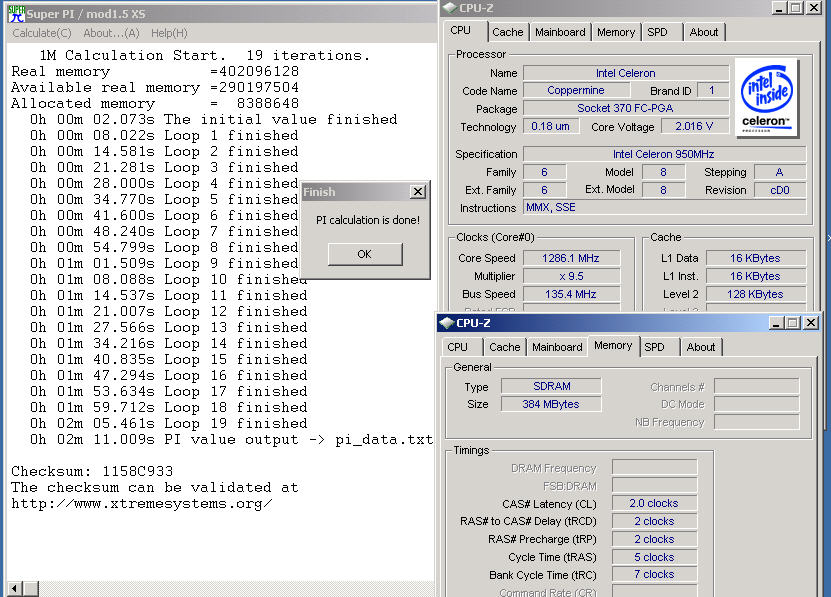The image size is (831, 597).
Task: Click the Core Speed value 1286.1 MHz
Action: (x=571, y=258)
